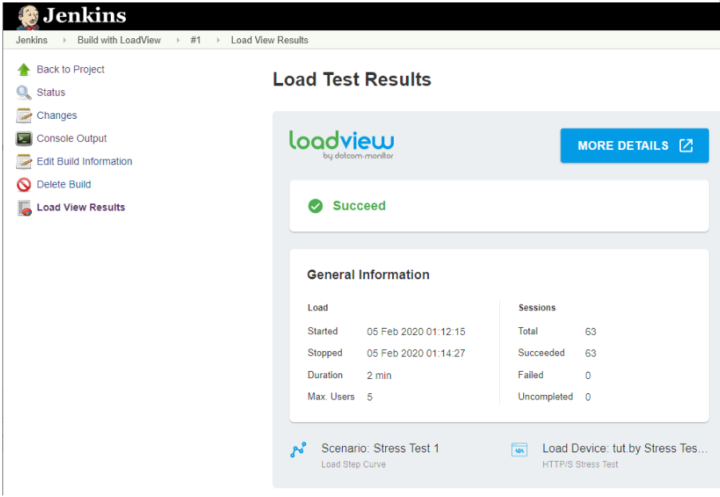Click the Total sessions value 63

click(591, 332)
